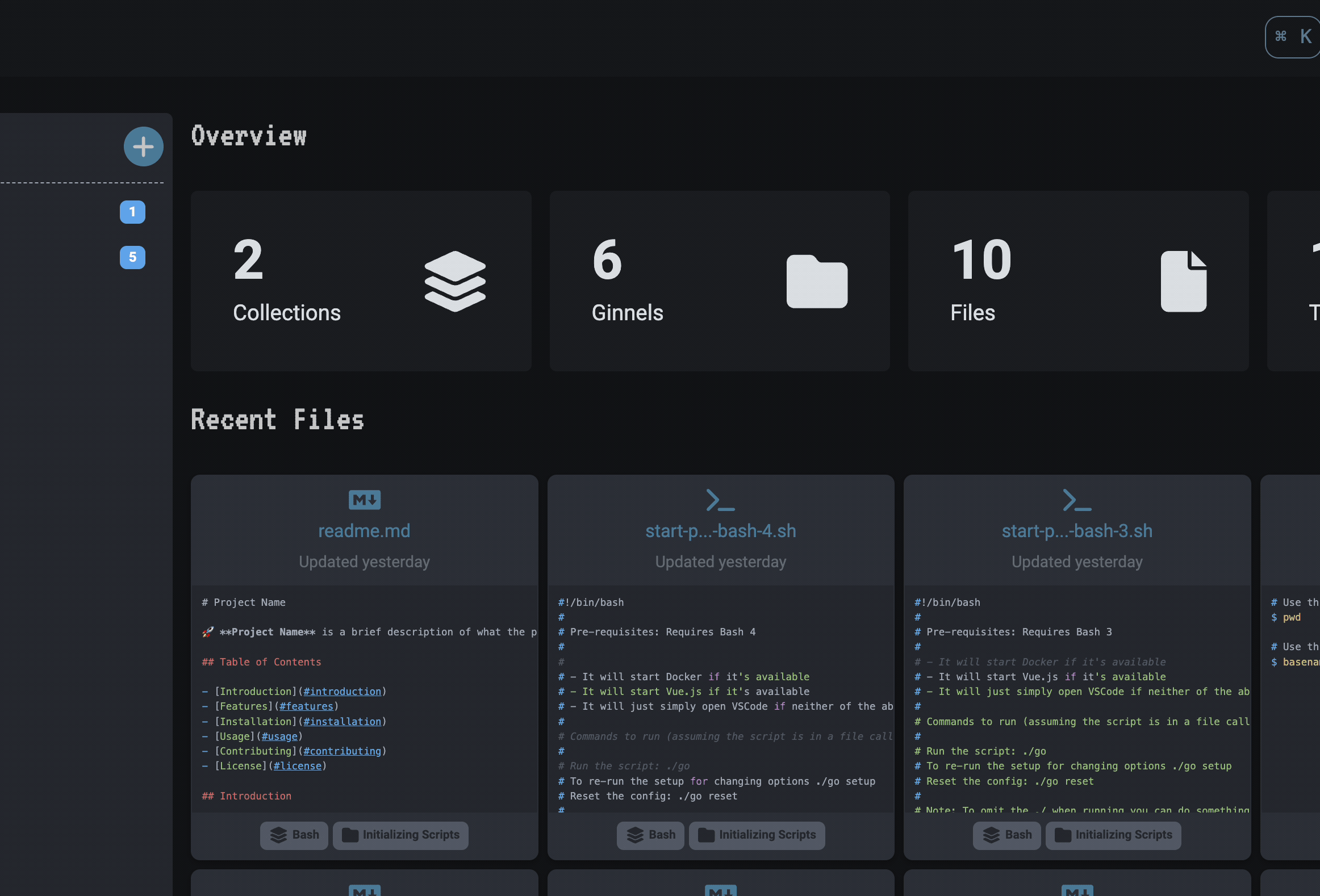1320x896 pixels.
Task: Open the #introduction link in readme preview
Action: pos(342,691)
